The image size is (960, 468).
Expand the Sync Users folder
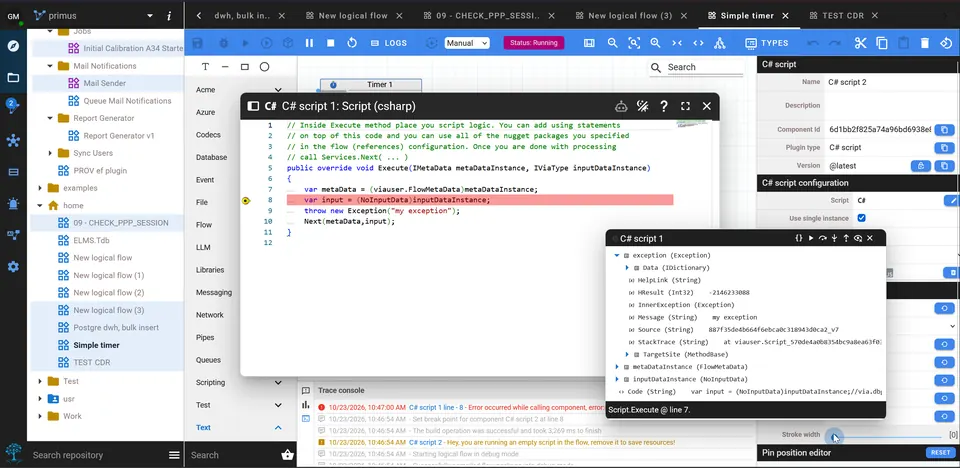pyautogui.click(x=50, y=153)
